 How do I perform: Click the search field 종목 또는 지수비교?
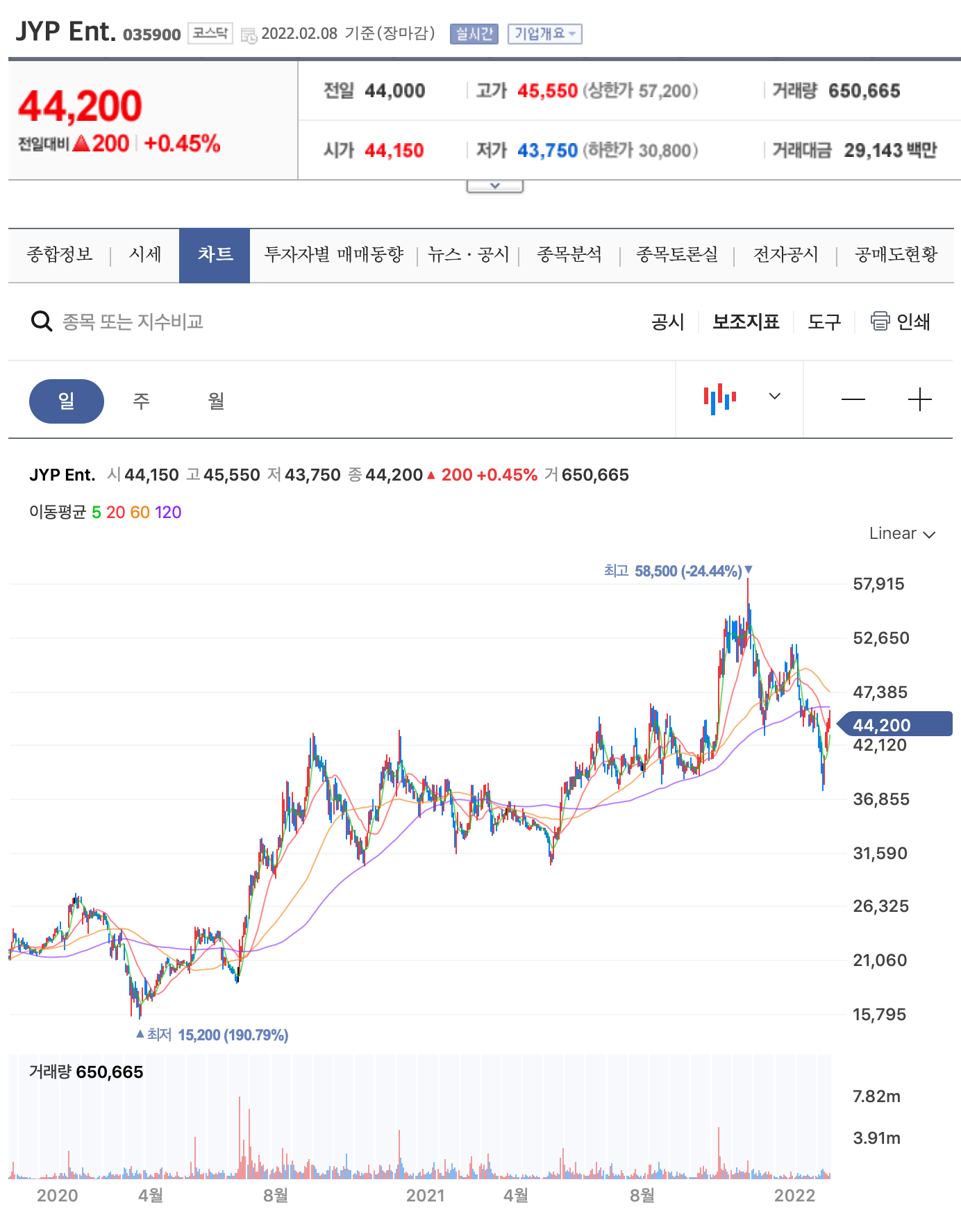pyautogui.click(x=133, y=322)
